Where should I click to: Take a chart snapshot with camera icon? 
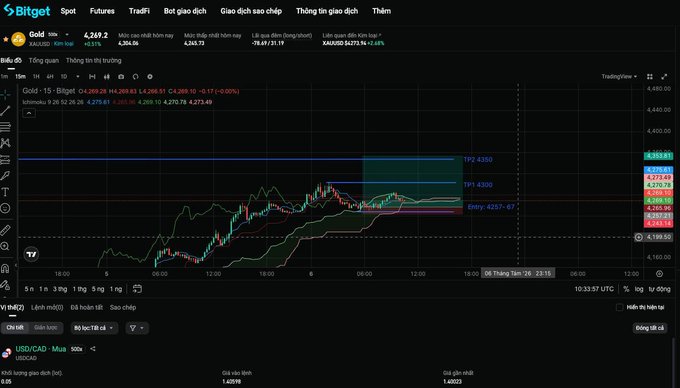(x=121, y=77)
